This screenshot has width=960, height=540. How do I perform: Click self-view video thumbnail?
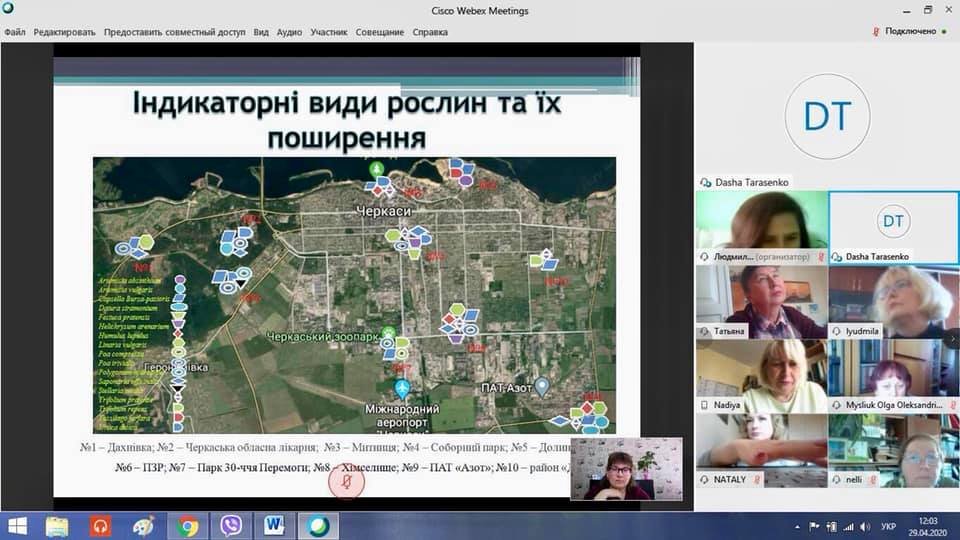pos(626,469)
